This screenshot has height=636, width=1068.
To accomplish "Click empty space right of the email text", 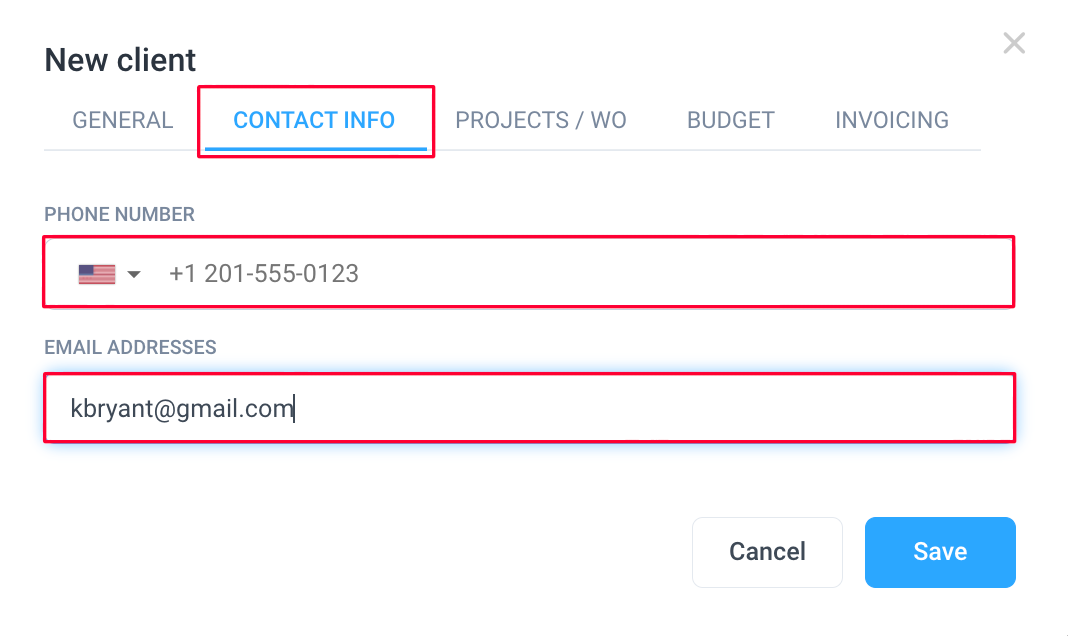I will (x=654, y=409).
